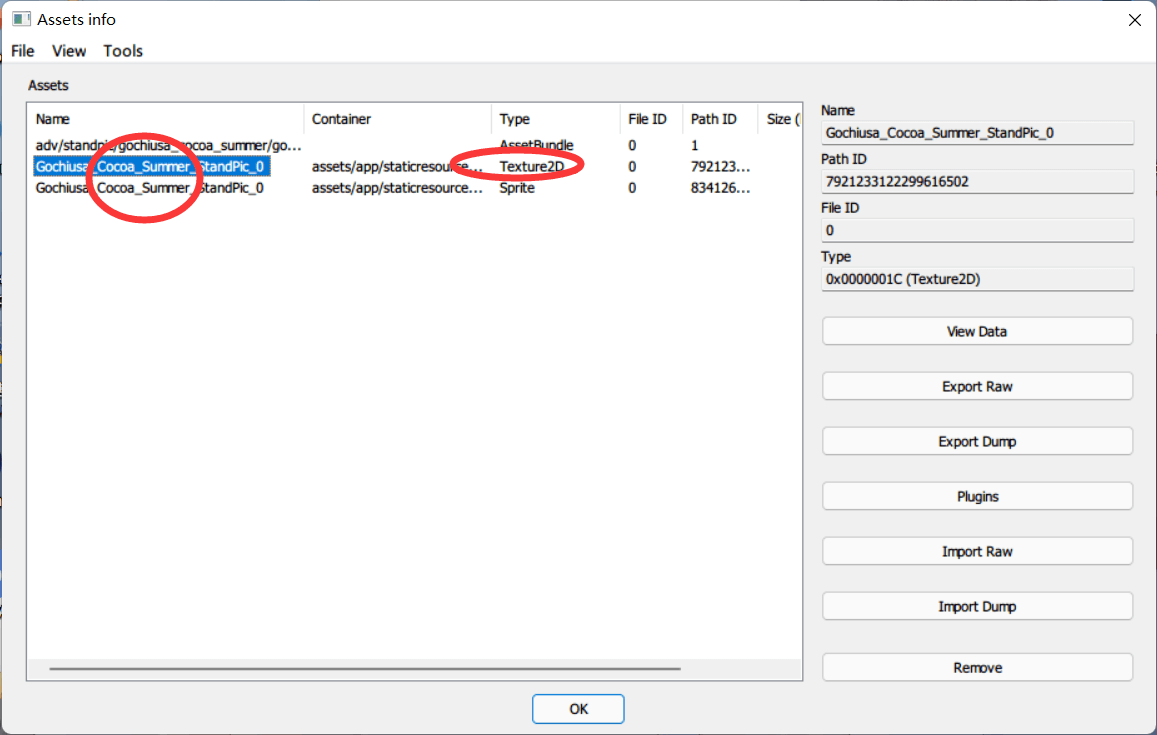
Task: Close the Assets info window
Action: [x=1135, y=20]
